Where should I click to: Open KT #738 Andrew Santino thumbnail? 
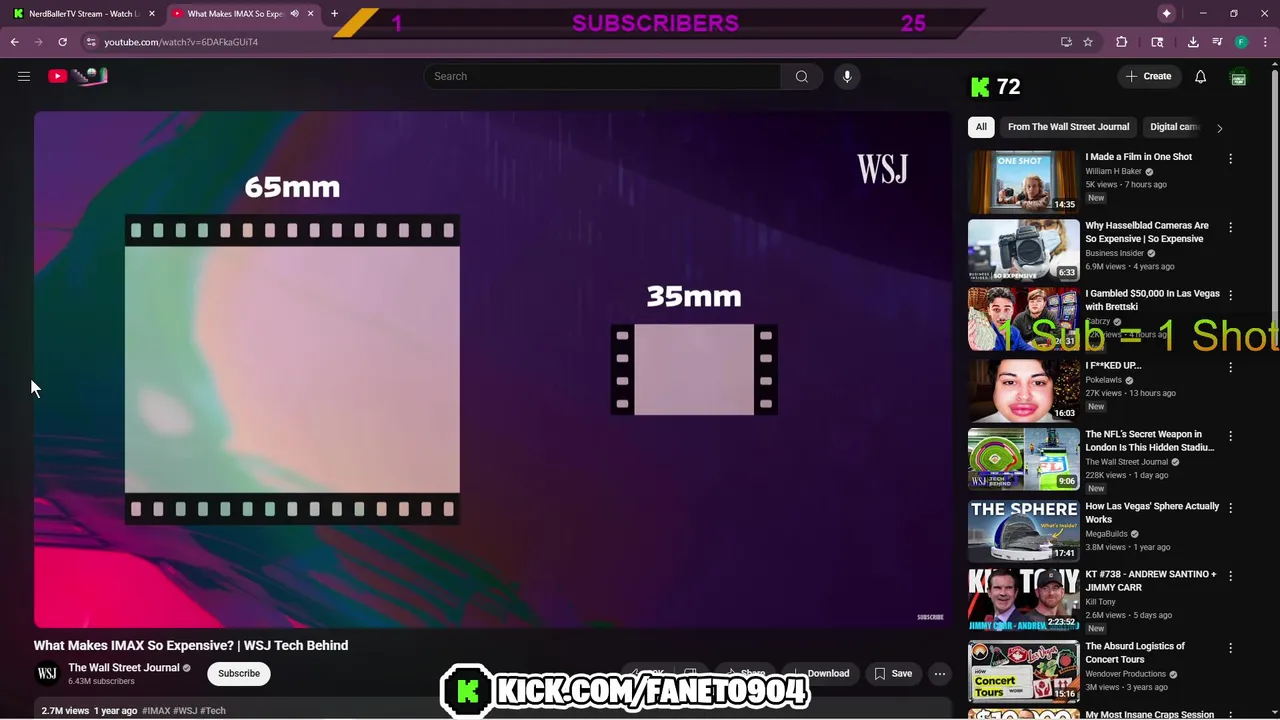pyautogui.click(x=1023, y=600)
